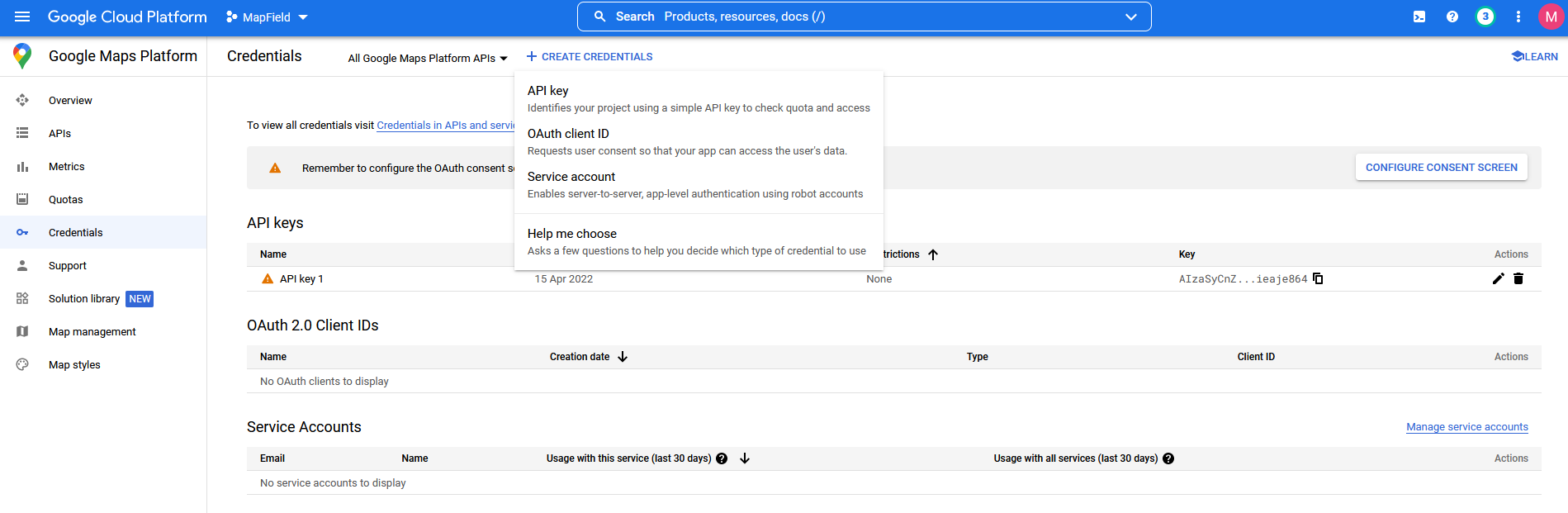This screenshot has height=513, width=1568.
Task: Click Service Accounts Email column header
Action: 272,458
